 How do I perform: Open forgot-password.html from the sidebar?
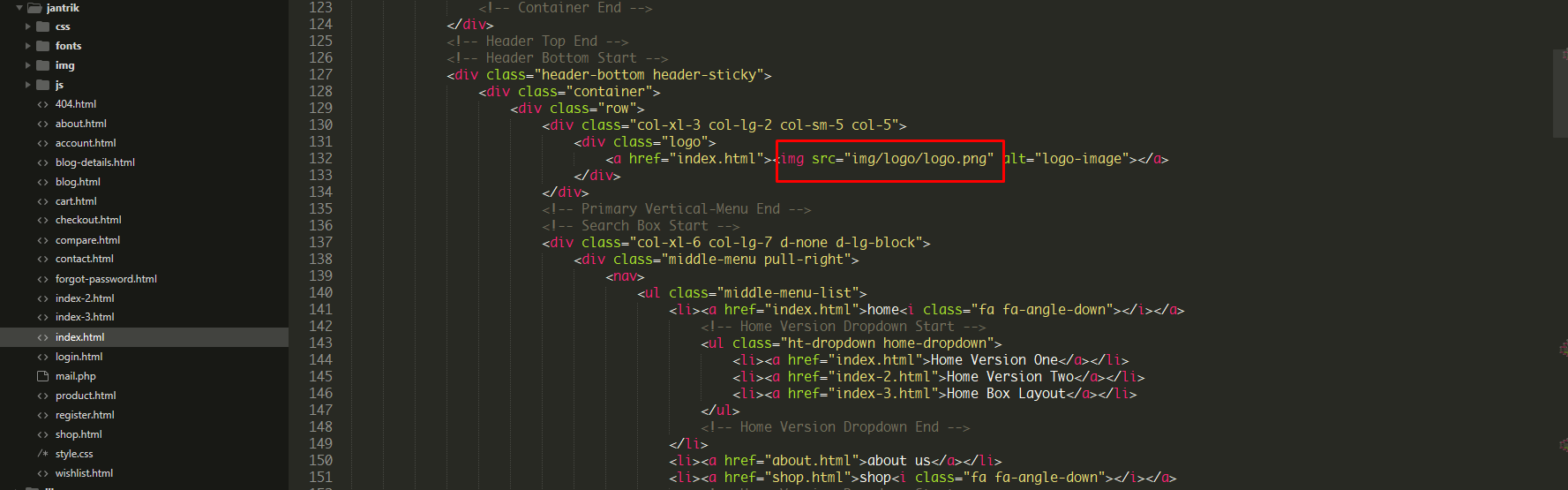point(106,279)
